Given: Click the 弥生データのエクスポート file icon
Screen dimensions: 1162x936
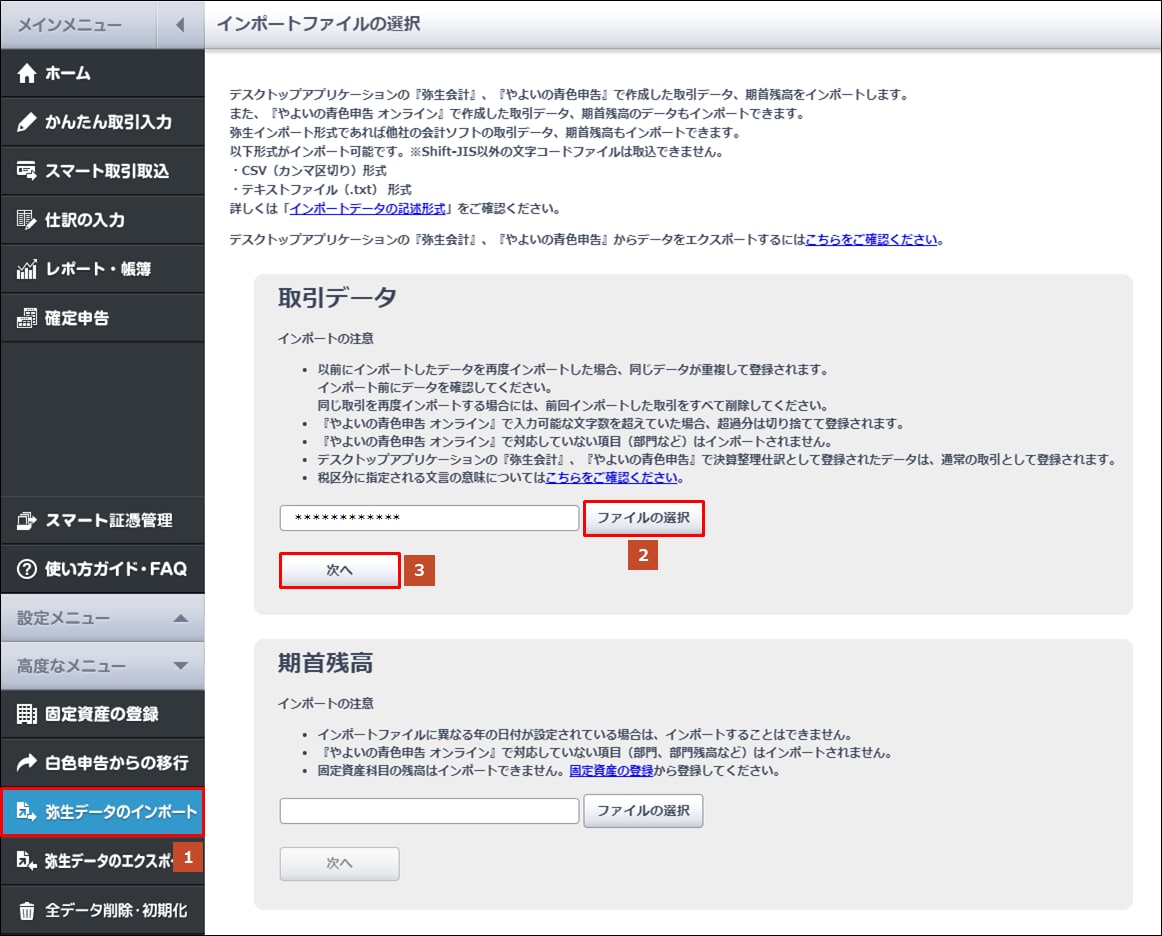Looking at the screenshot, I should tap(27, 860).
